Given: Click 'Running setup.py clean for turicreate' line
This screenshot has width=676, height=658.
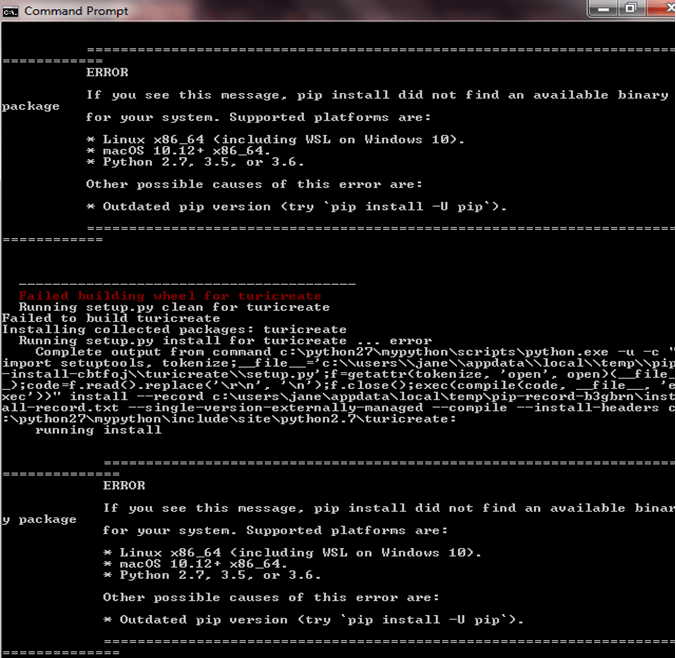Looking at the screenshot, I should (174, 307).
